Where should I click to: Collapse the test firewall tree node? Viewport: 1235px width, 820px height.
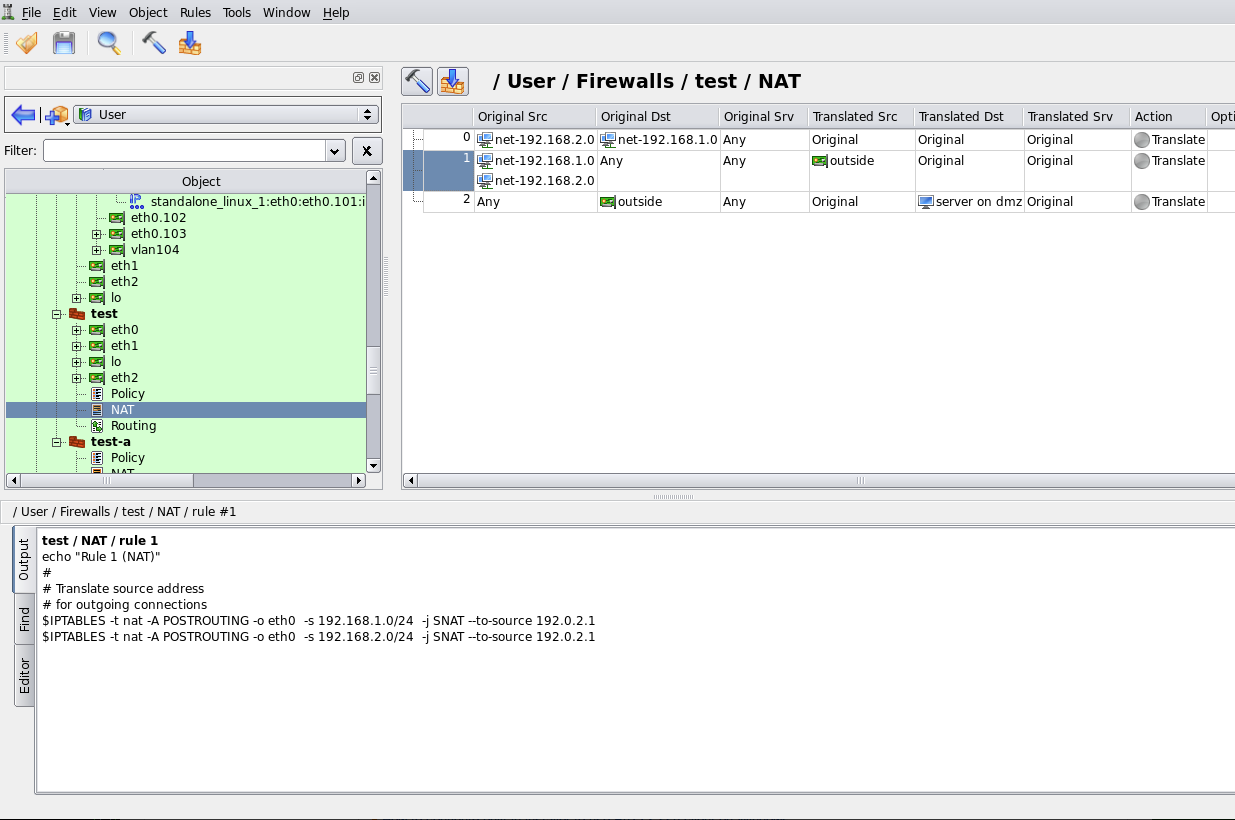click(x=57, y=313)
